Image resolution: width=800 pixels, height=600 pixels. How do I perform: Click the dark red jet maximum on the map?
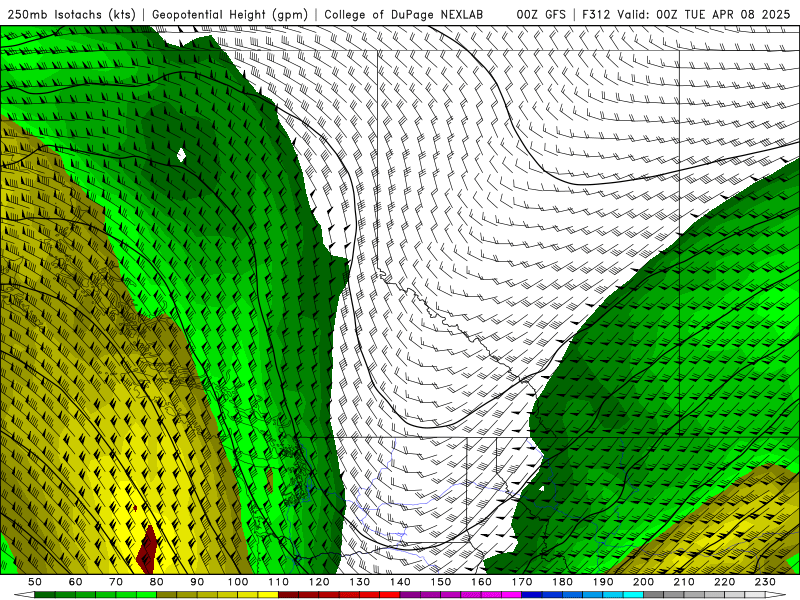point(148,550)
